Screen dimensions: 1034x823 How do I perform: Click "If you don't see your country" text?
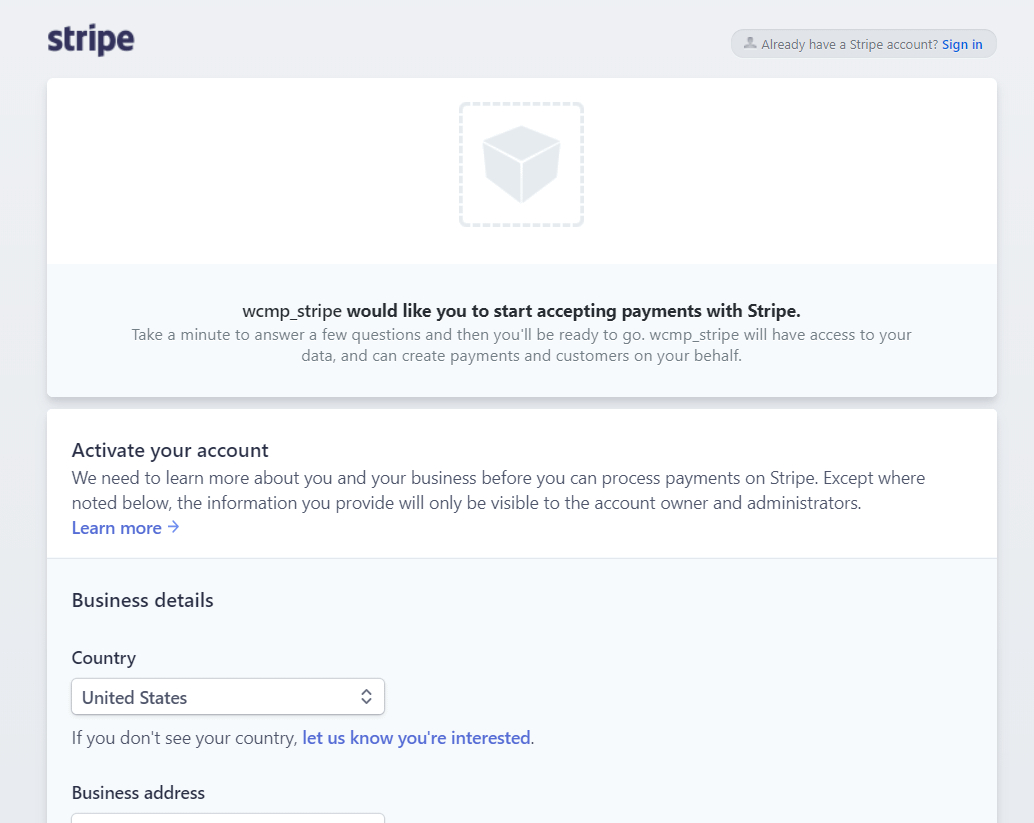[x=186, y=738]
